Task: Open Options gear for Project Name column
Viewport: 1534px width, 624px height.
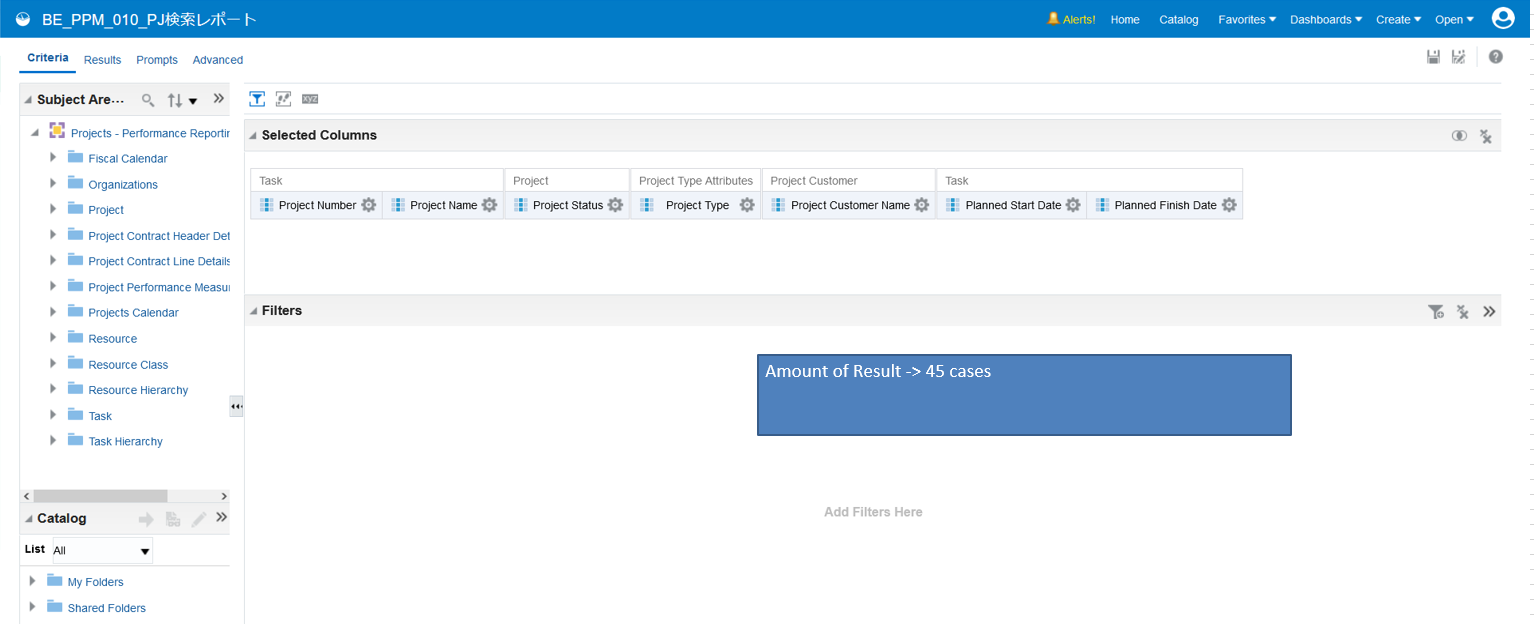Action: pos(489,204)
